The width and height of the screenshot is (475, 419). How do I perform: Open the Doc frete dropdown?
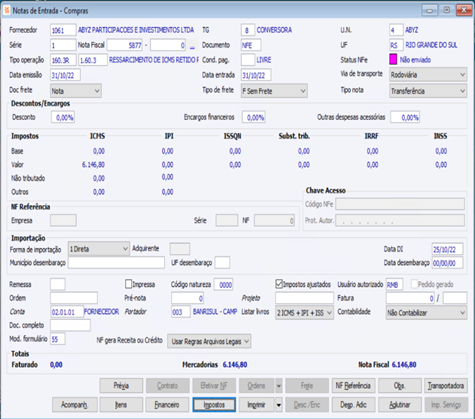[x=76, y=91]
